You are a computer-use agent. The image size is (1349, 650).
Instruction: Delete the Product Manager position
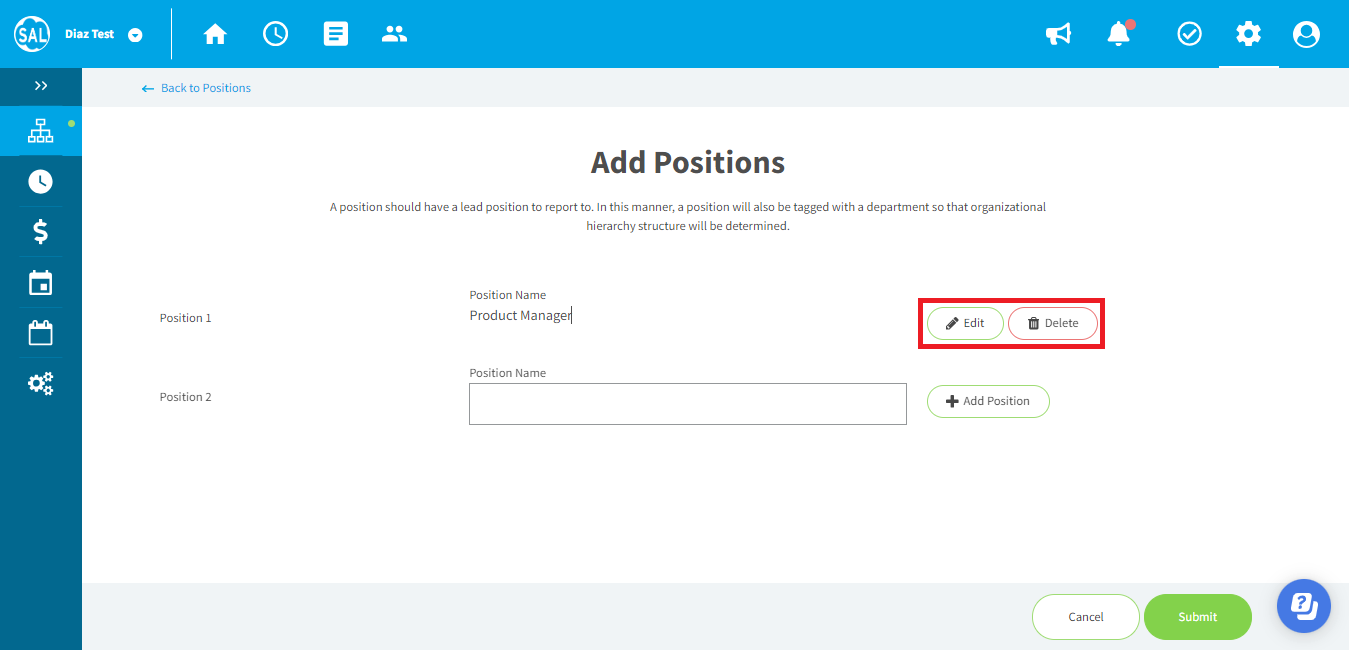[x=1053, y=323]
